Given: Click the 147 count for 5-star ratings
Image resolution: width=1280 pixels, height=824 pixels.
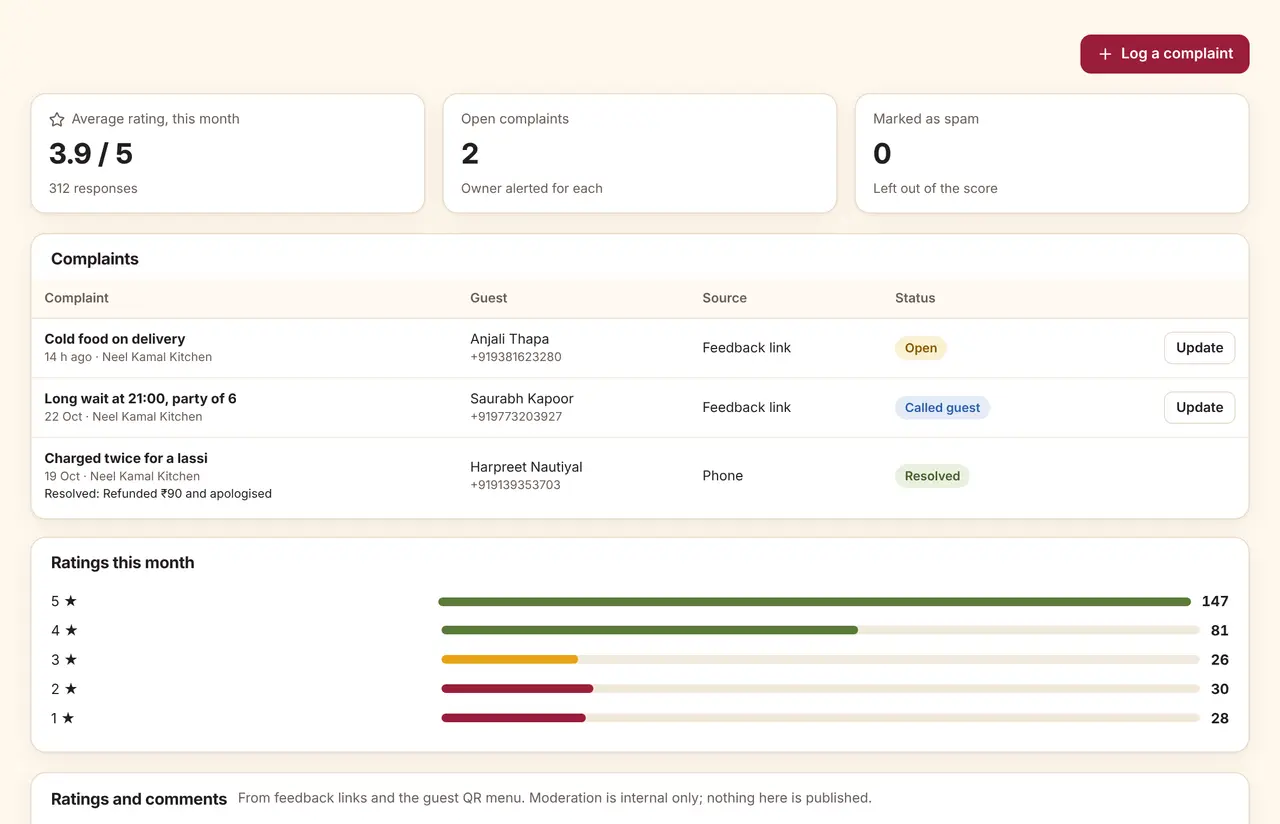Looking at the screenshot, I should point(1215,602).
